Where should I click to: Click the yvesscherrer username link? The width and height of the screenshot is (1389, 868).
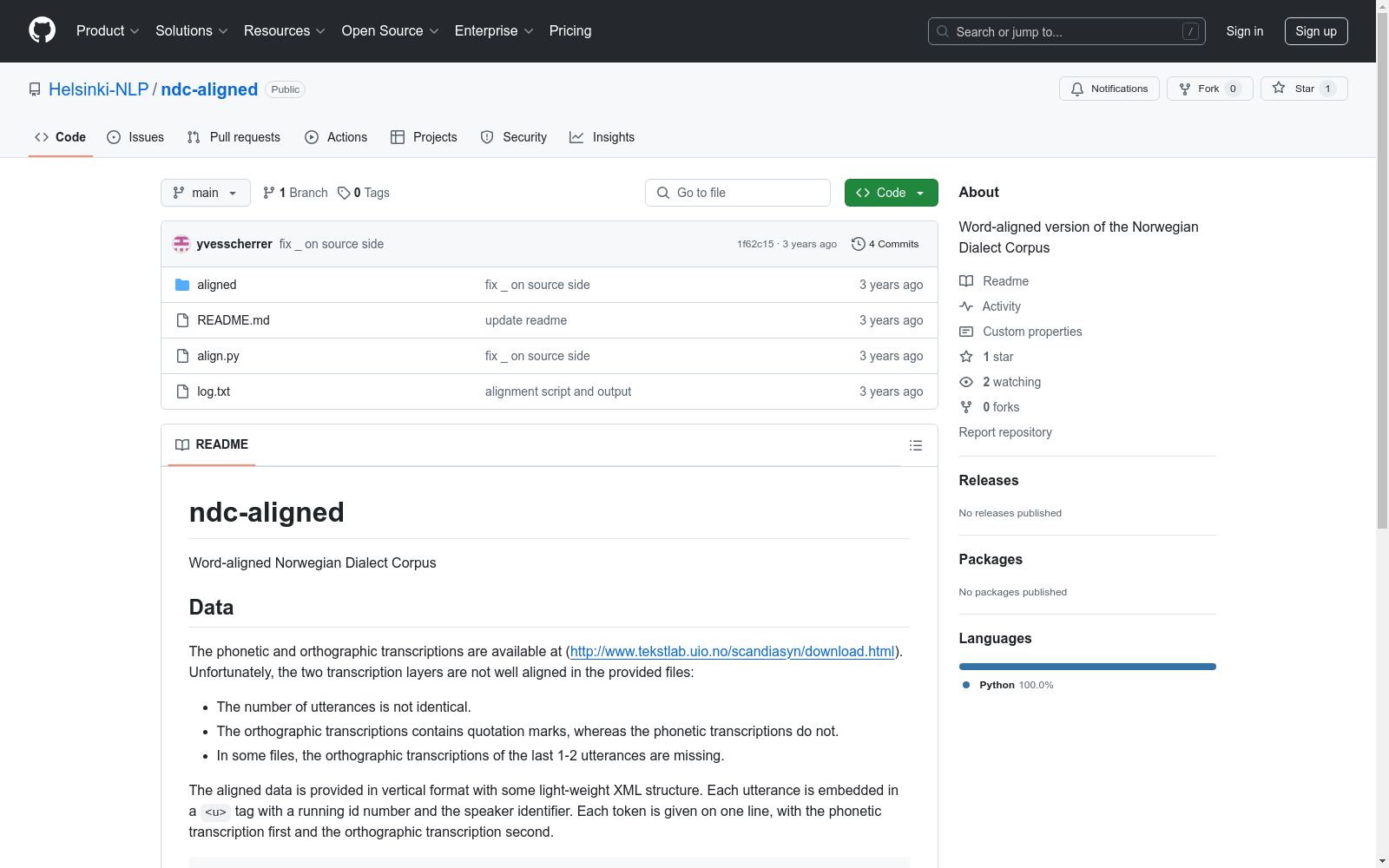[x=234, y=244]
